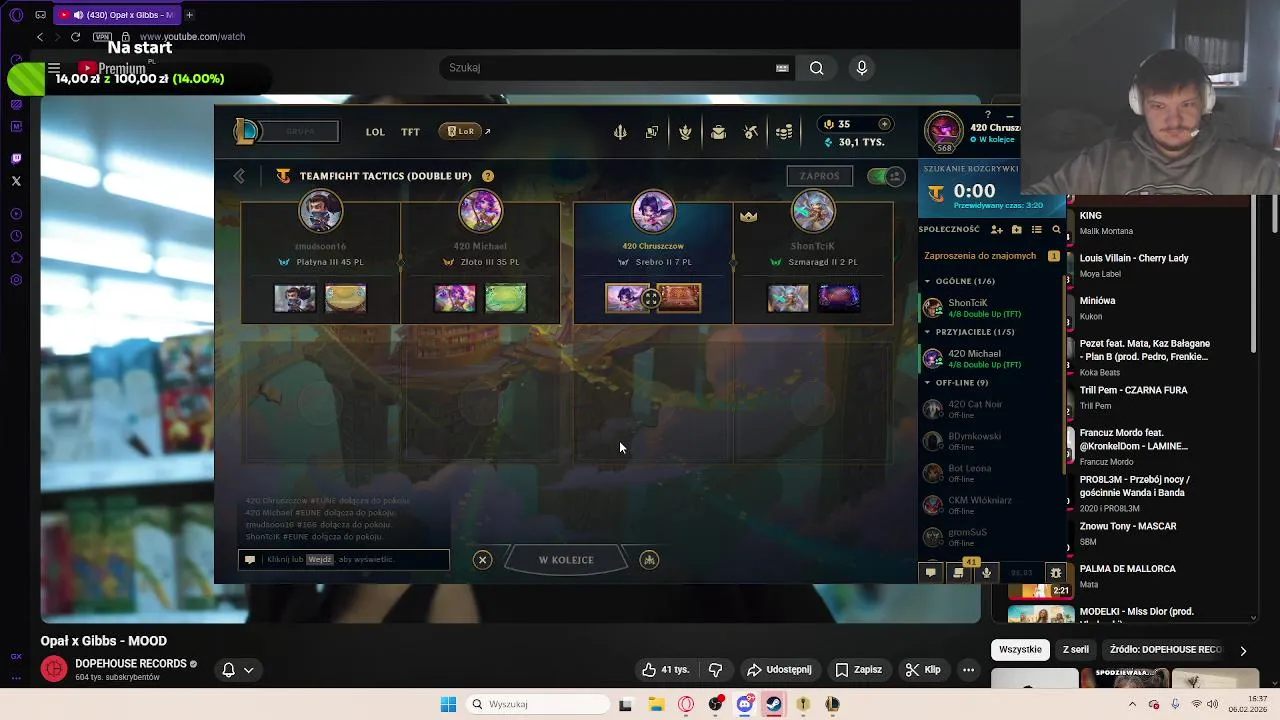Click the ZAPROŚ invite button

point(819,176)
